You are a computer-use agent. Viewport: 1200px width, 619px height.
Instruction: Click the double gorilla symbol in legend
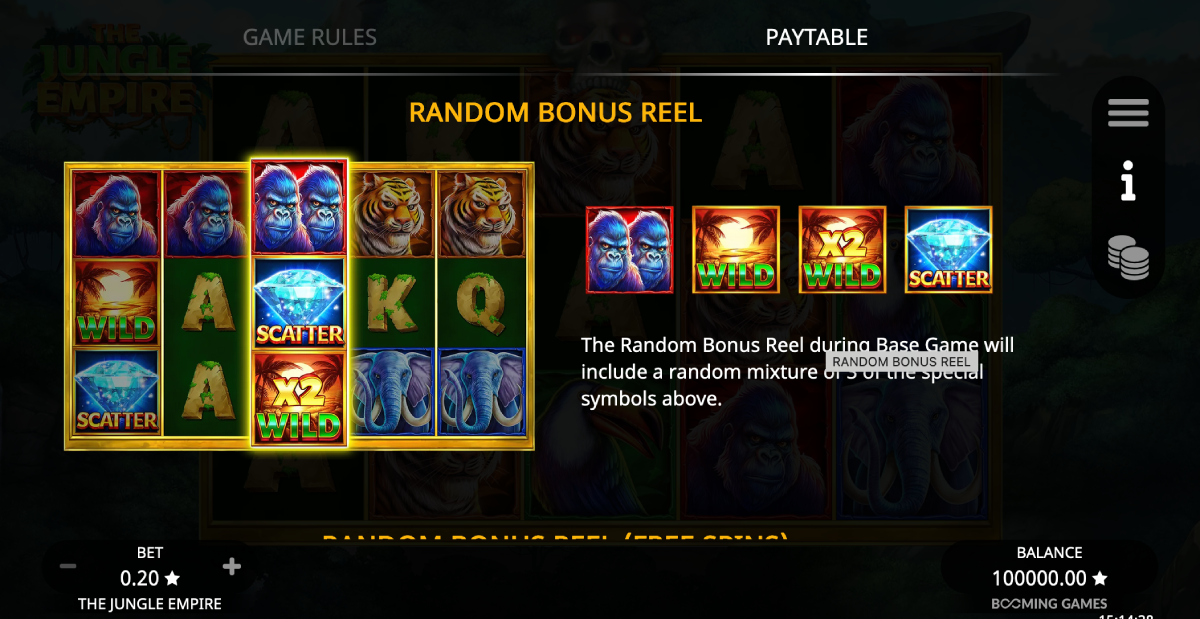[630, 250]
